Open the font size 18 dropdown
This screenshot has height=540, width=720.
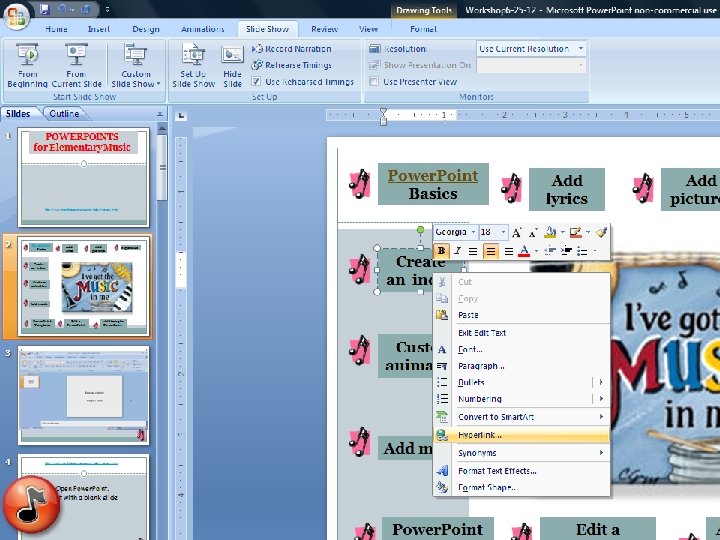[x=504, y=232]
